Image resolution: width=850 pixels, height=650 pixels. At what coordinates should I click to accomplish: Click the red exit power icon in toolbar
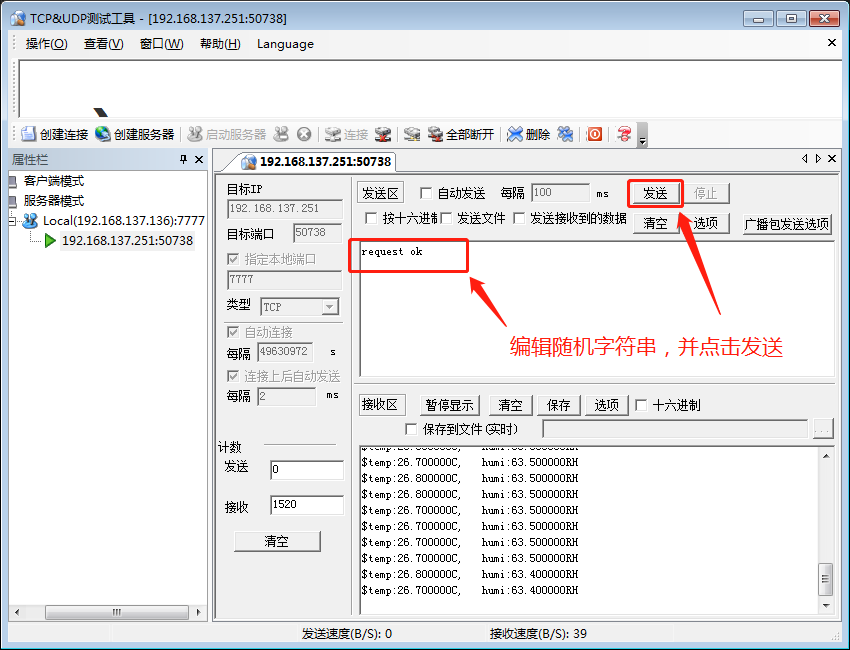point(594,133)
